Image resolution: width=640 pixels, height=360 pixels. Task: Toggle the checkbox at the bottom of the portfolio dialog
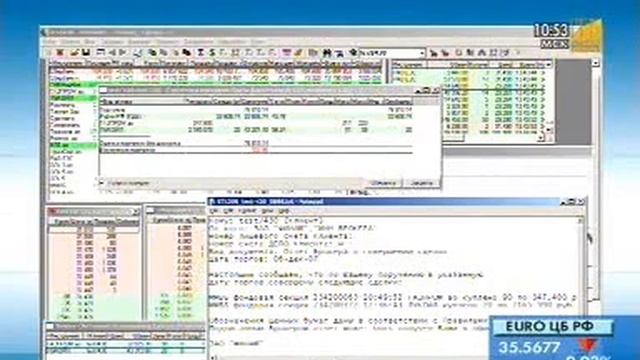(102, 183)
